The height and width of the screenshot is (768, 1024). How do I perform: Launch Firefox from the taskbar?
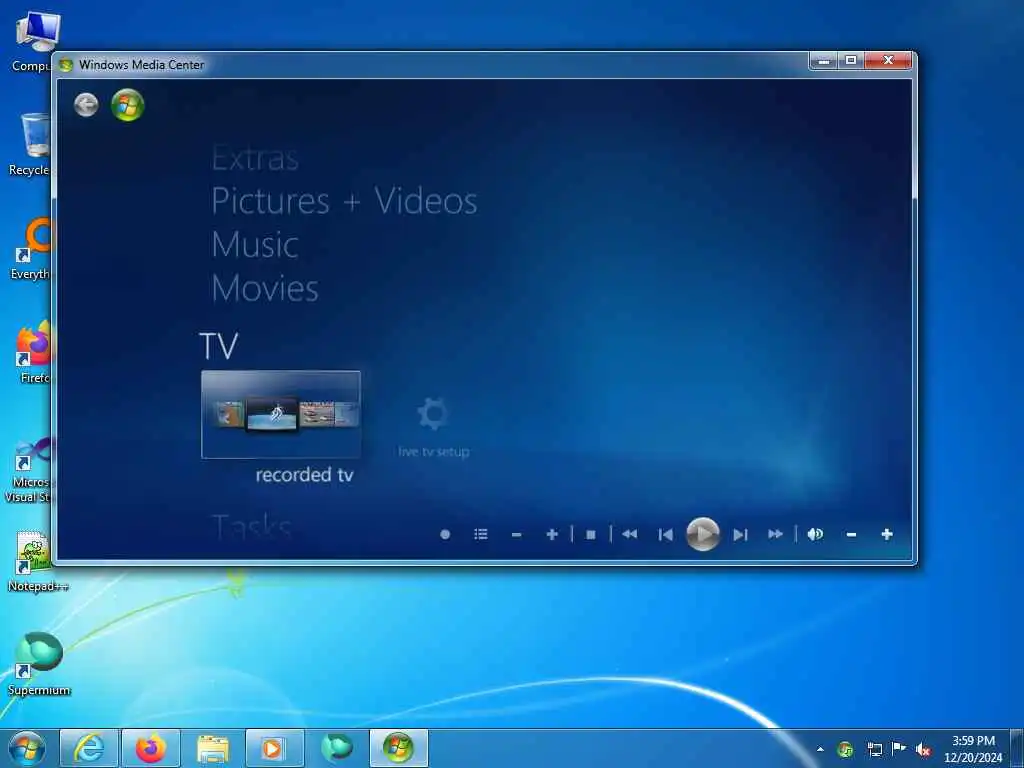pos(151,748)
